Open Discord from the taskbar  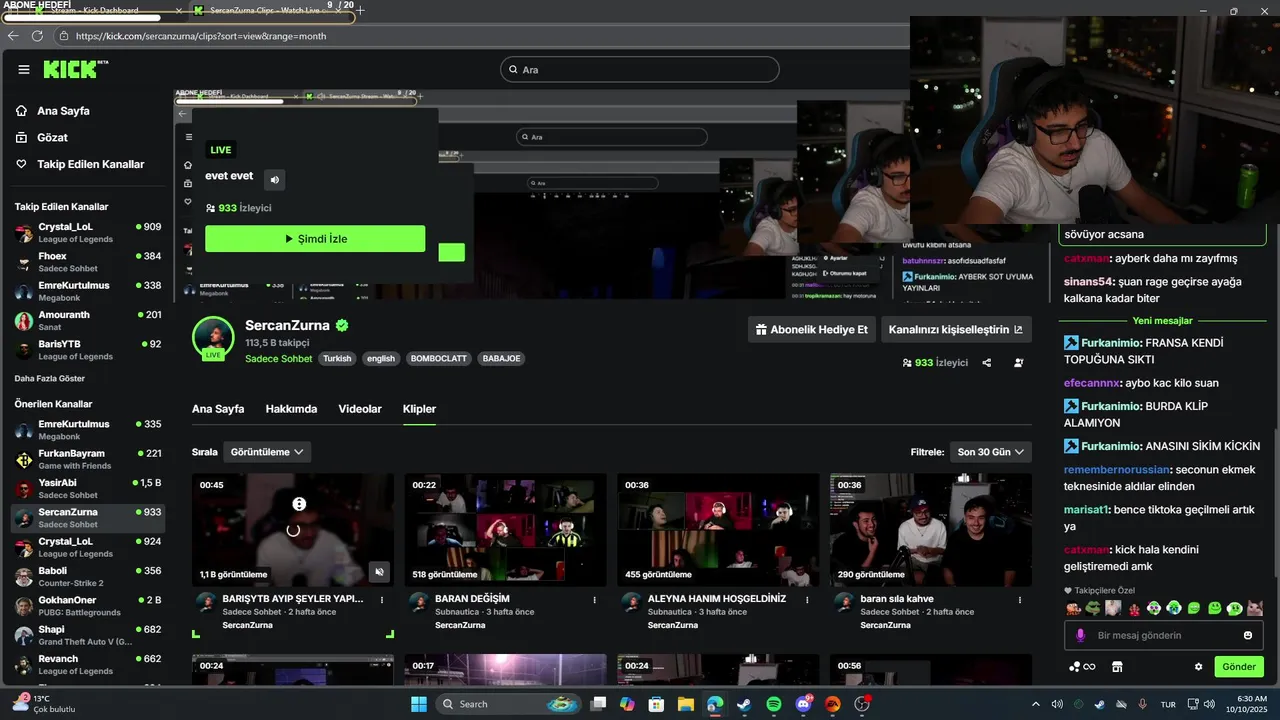coord(803,704)
